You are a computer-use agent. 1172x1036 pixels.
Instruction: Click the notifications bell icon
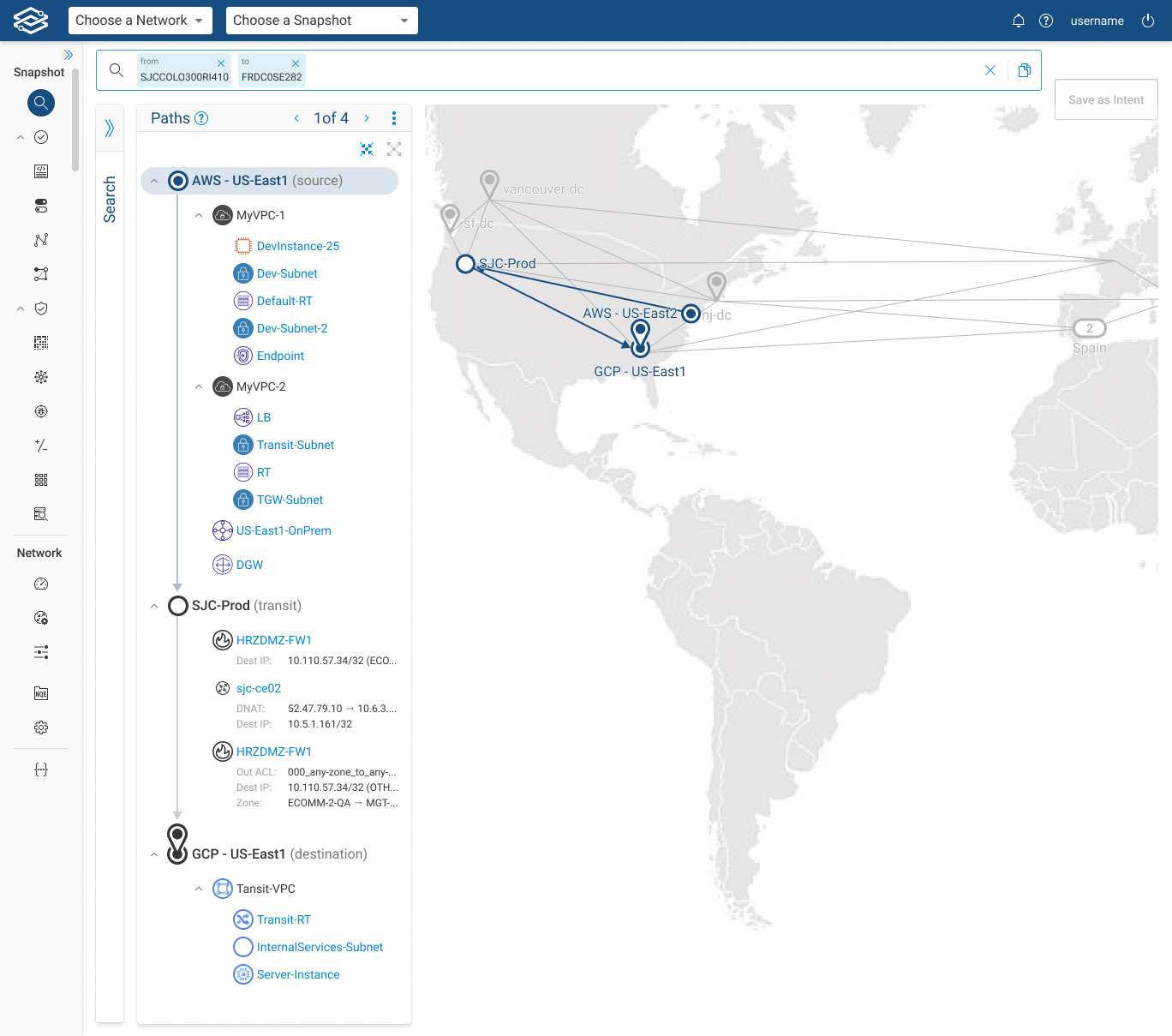click(1018, 21)
